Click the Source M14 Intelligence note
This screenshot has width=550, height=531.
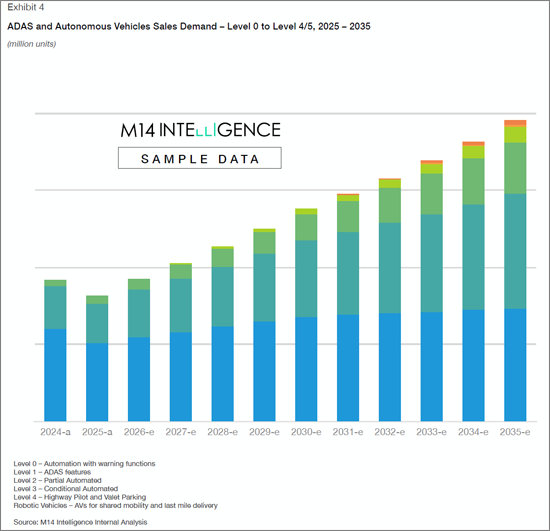tap(80, 522)
